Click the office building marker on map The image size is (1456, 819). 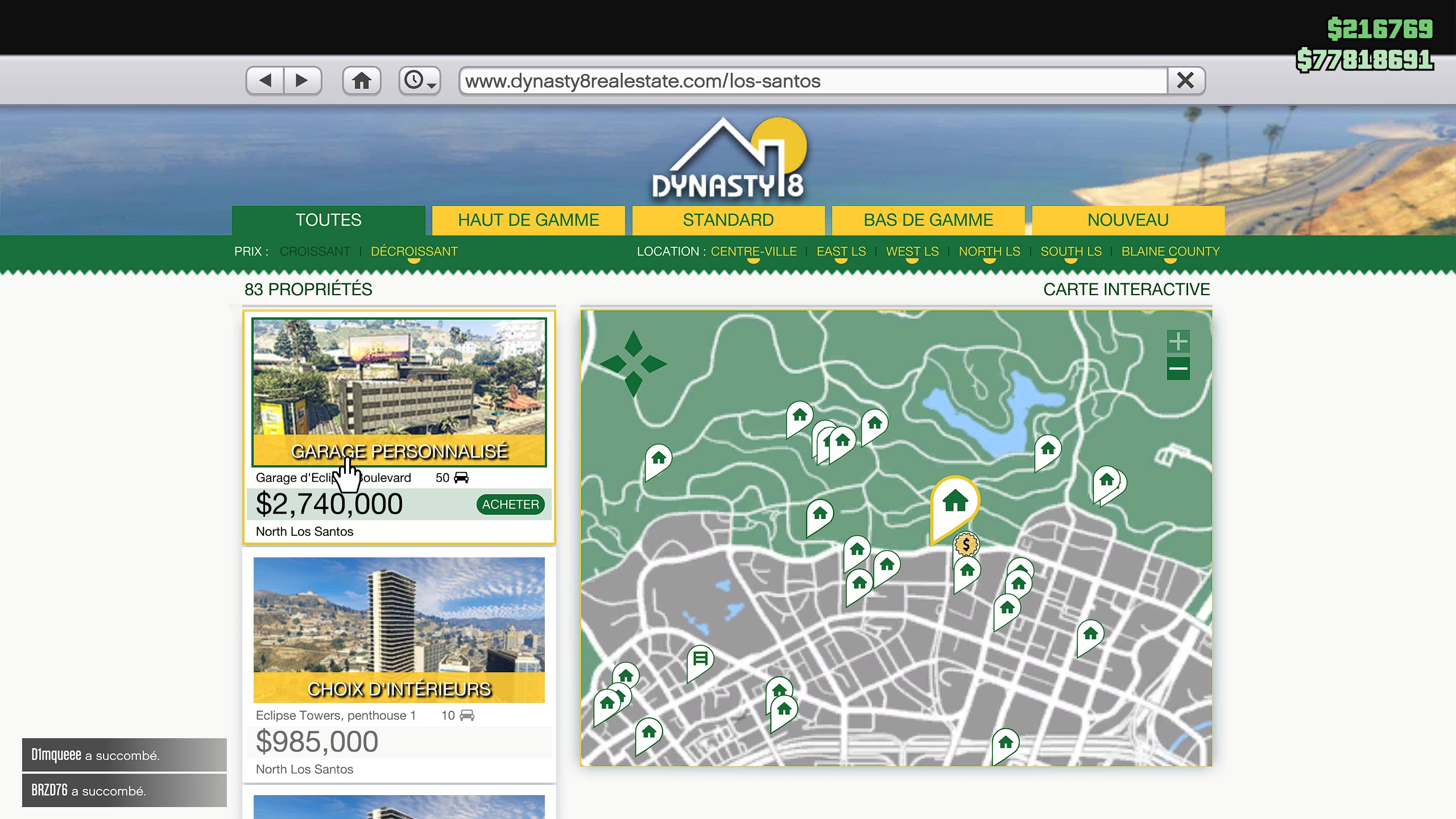pos(700,659)
